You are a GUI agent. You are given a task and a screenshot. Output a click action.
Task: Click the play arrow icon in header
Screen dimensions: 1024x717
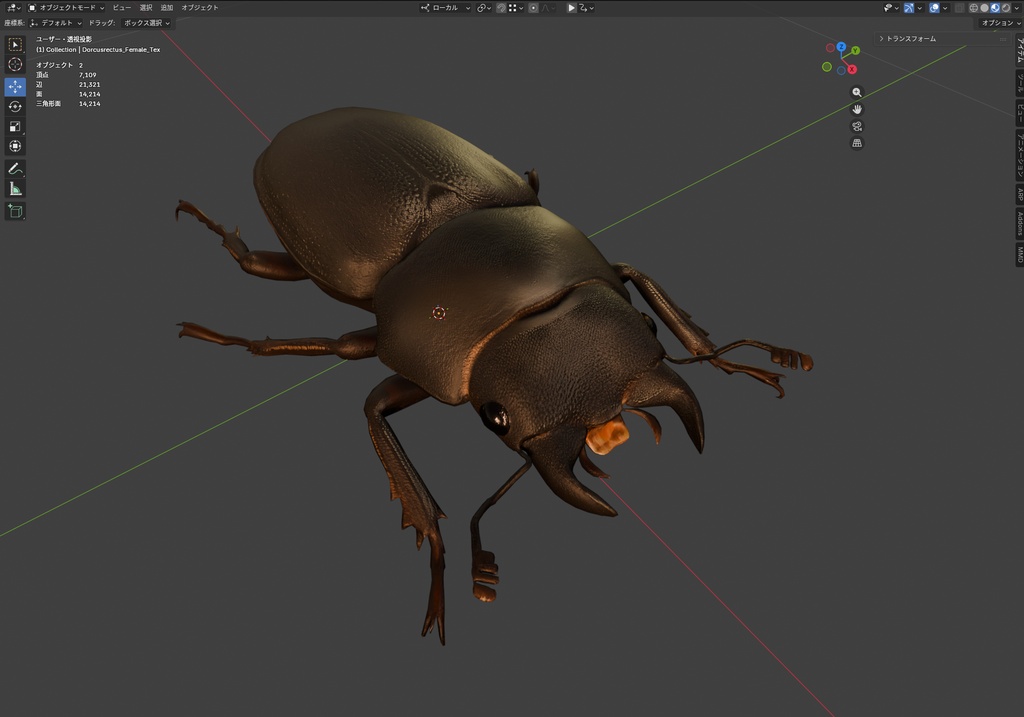[x=571, y=8]
